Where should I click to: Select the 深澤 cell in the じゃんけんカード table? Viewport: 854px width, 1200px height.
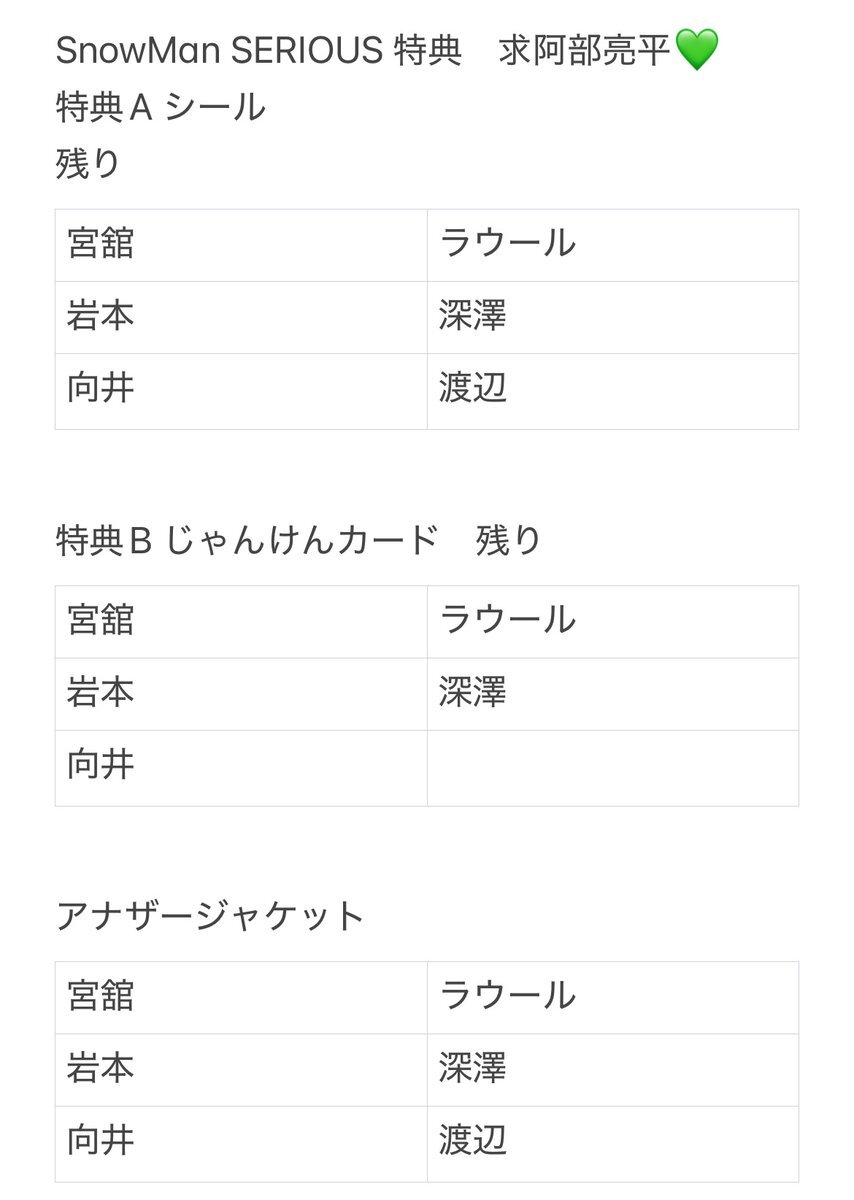(x=613, y=694)
